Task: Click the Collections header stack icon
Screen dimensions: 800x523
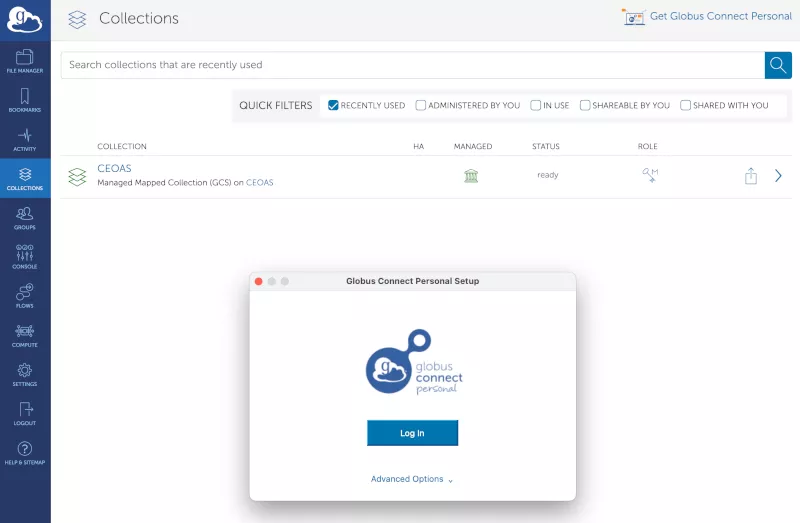Action: tap(77, 19)
